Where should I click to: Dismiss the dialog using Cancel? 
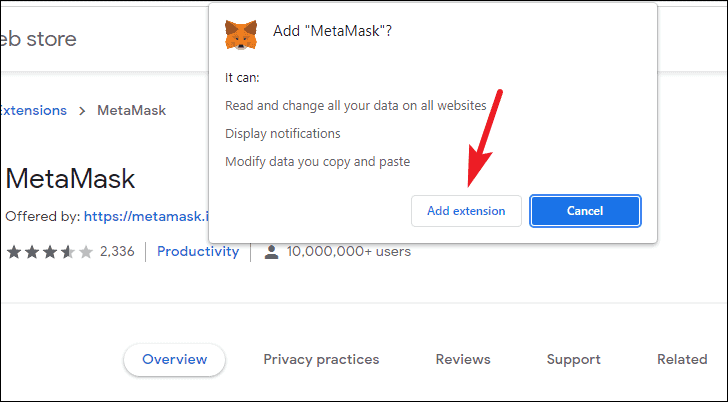coord(585,211)
